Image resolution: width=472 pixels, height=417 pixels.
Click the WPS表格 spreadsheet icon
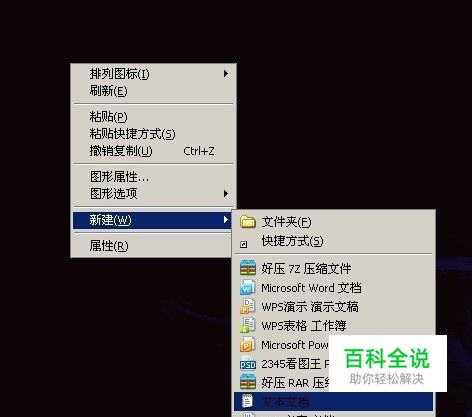click(x=248, y=326)
